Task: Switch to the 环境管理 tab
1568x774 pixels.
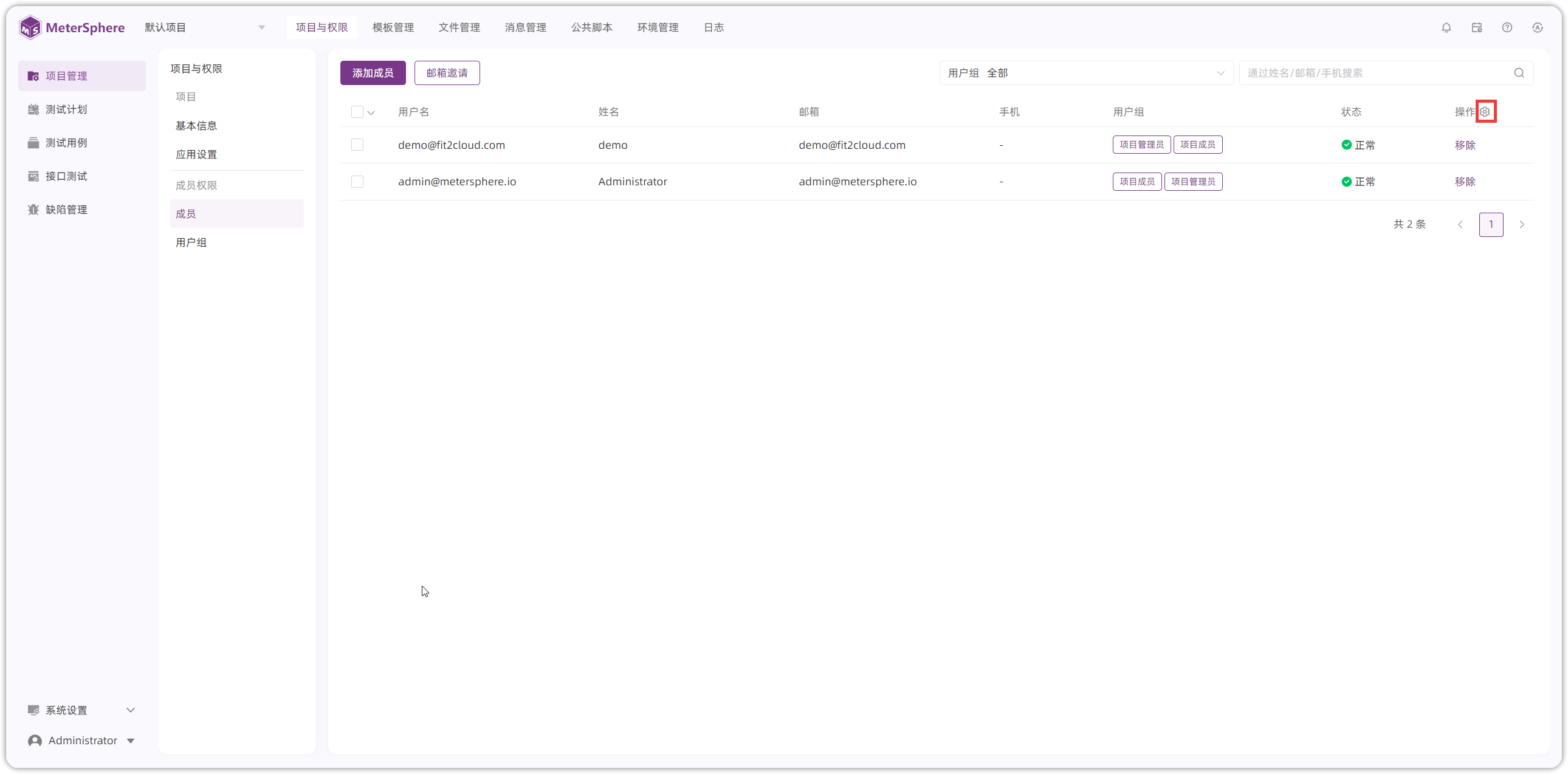Action: 658,27
